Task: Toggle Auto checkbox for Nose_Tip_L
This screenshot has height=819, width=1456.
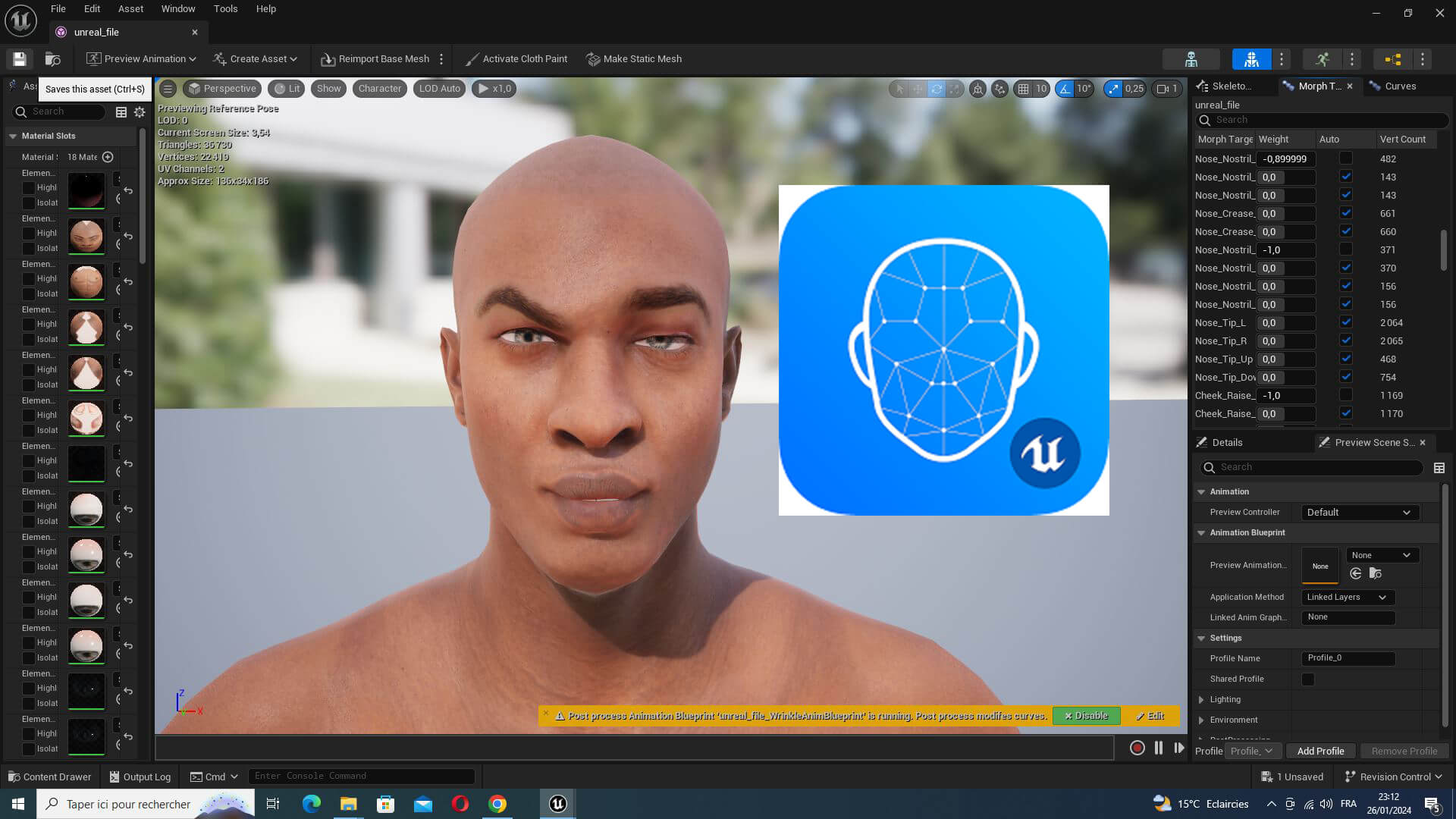Action: [x=1346, y=322]
